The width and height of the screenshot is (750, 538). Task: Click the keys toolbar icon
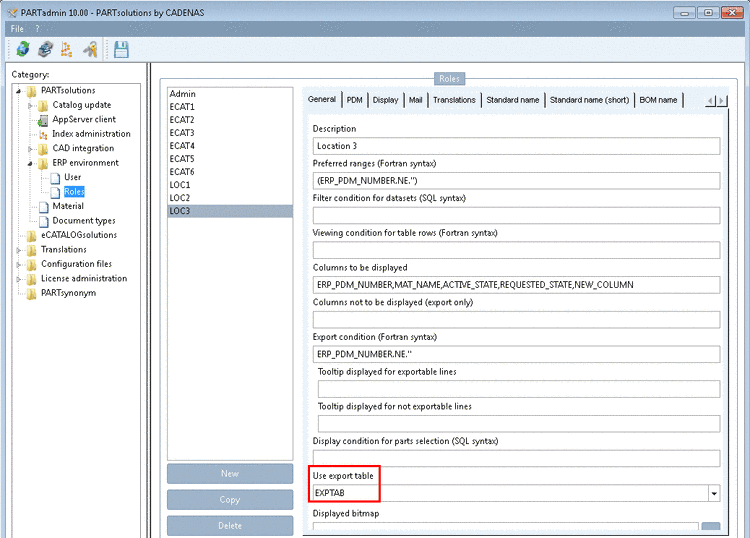[90, 49]
